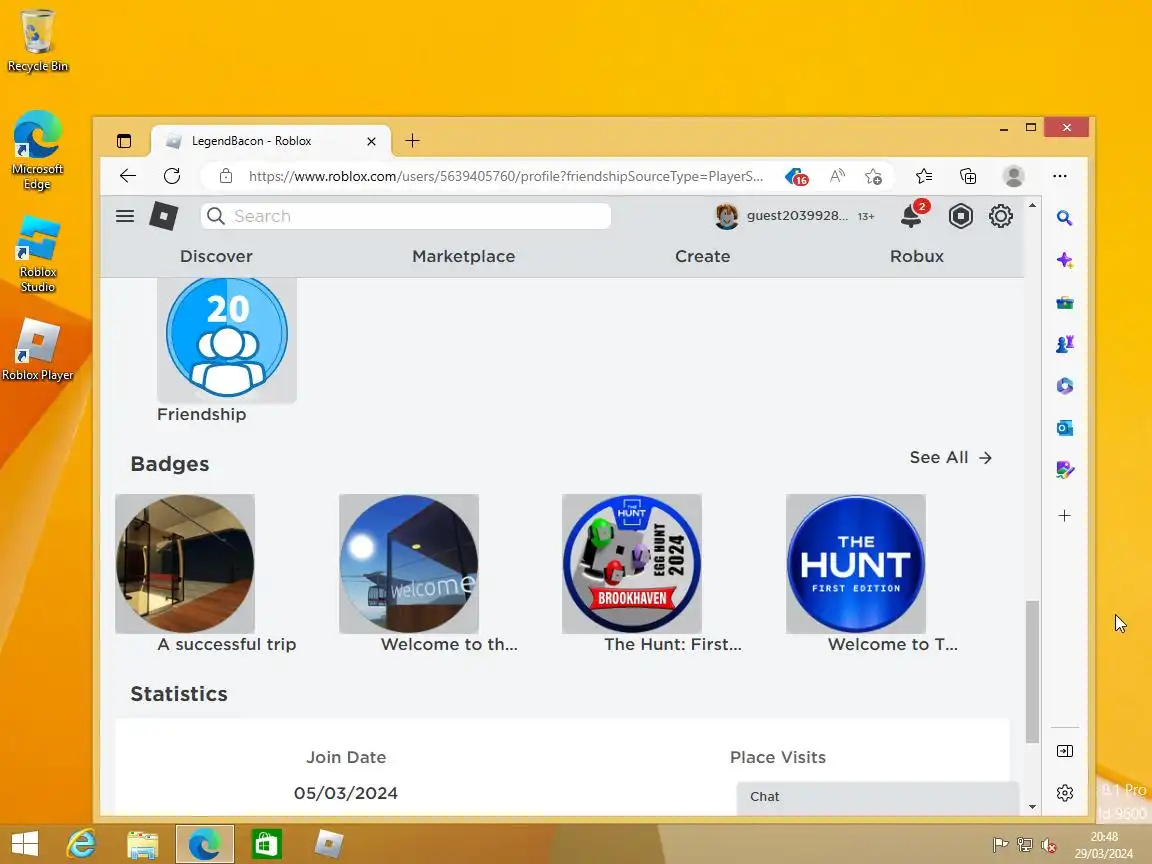Open Roblox Studio desktop shortcut
Viewport: 1152px width, 864px height.
pos(37,254)
